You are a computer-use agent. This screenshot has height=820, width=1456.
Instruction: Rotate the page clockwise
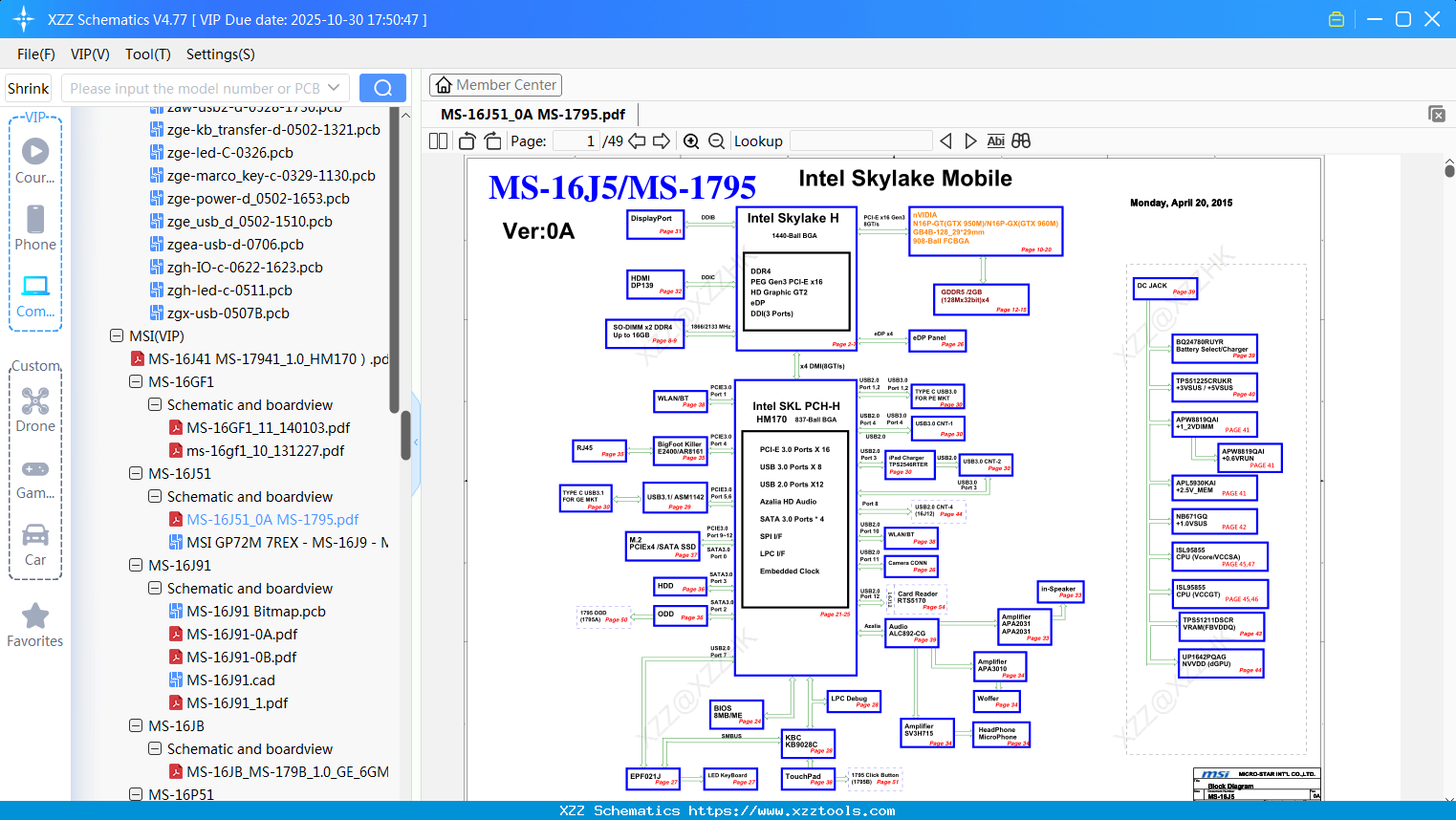493,141
